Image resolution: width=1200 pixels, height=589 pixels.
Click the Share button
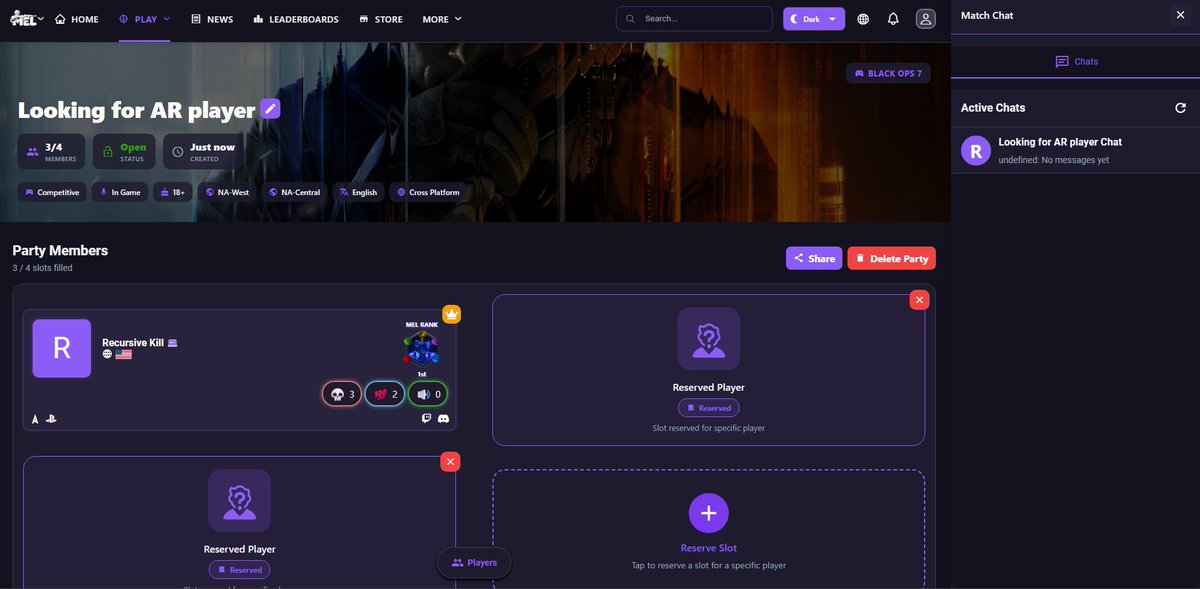[814, 258]
